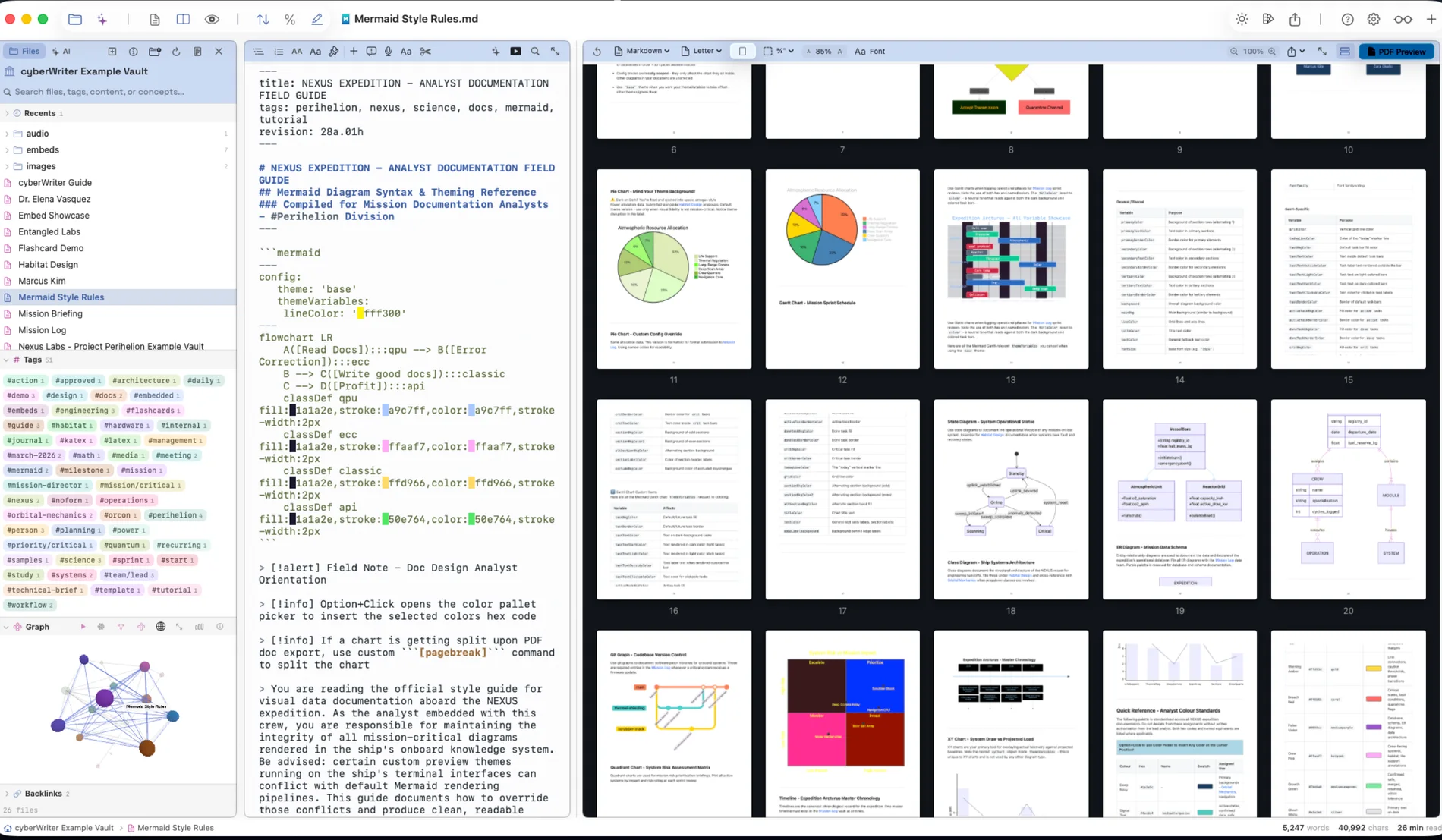Search files, tags, content, or concepts
This screenshot has height=840, width=1442.
pyautogui.click(x=118, y=92)
